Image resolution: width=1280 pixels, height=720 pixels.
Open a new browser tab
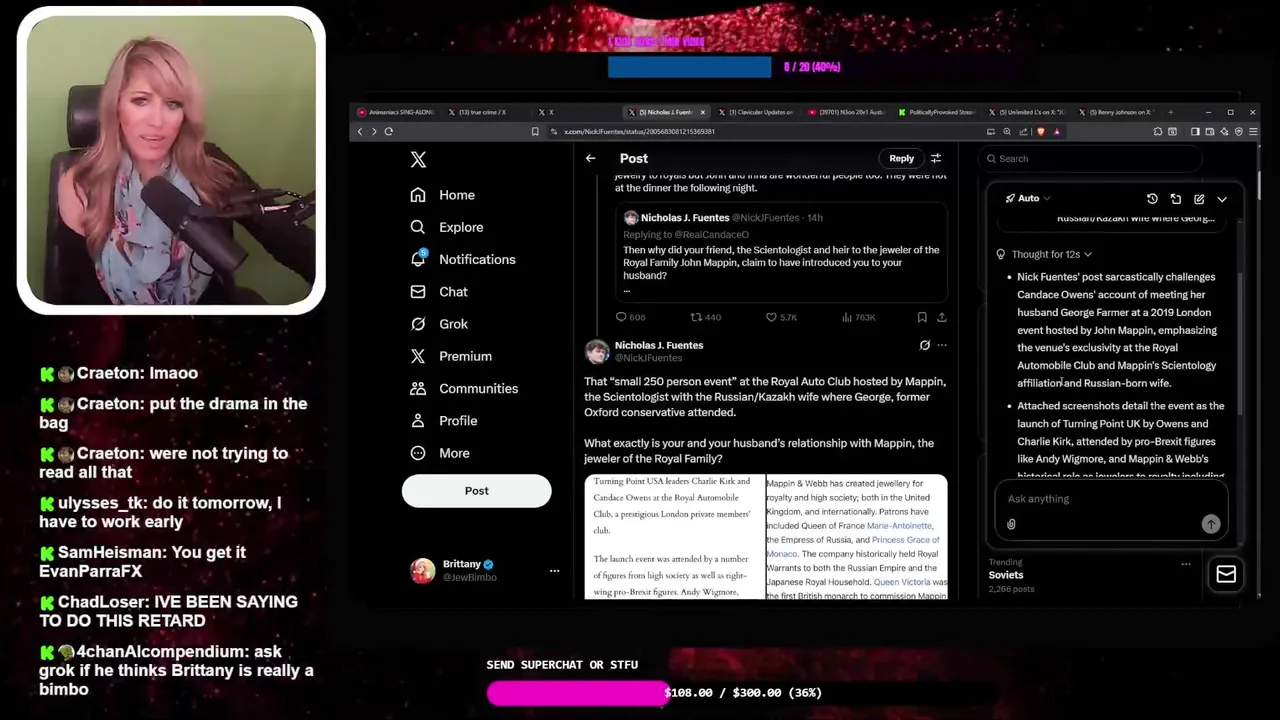coord(1171,112)
